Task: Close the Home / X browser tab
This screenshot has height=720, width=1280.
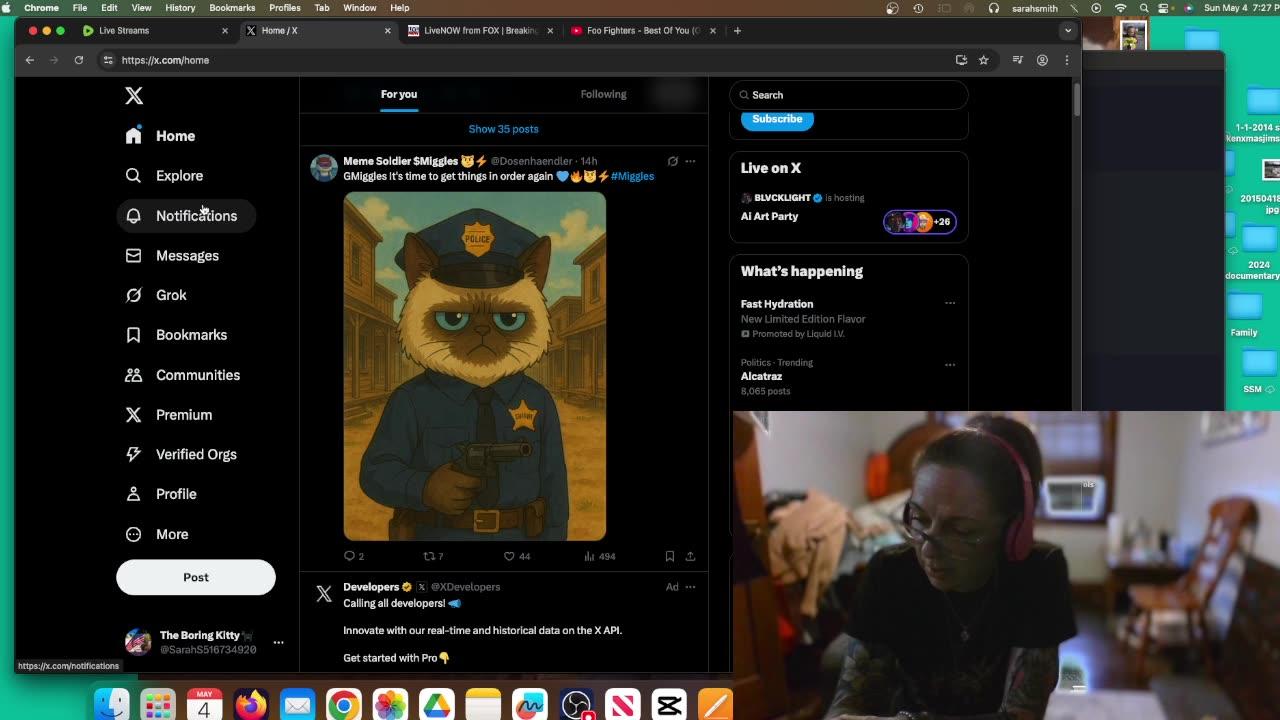Action: (388, 31)
